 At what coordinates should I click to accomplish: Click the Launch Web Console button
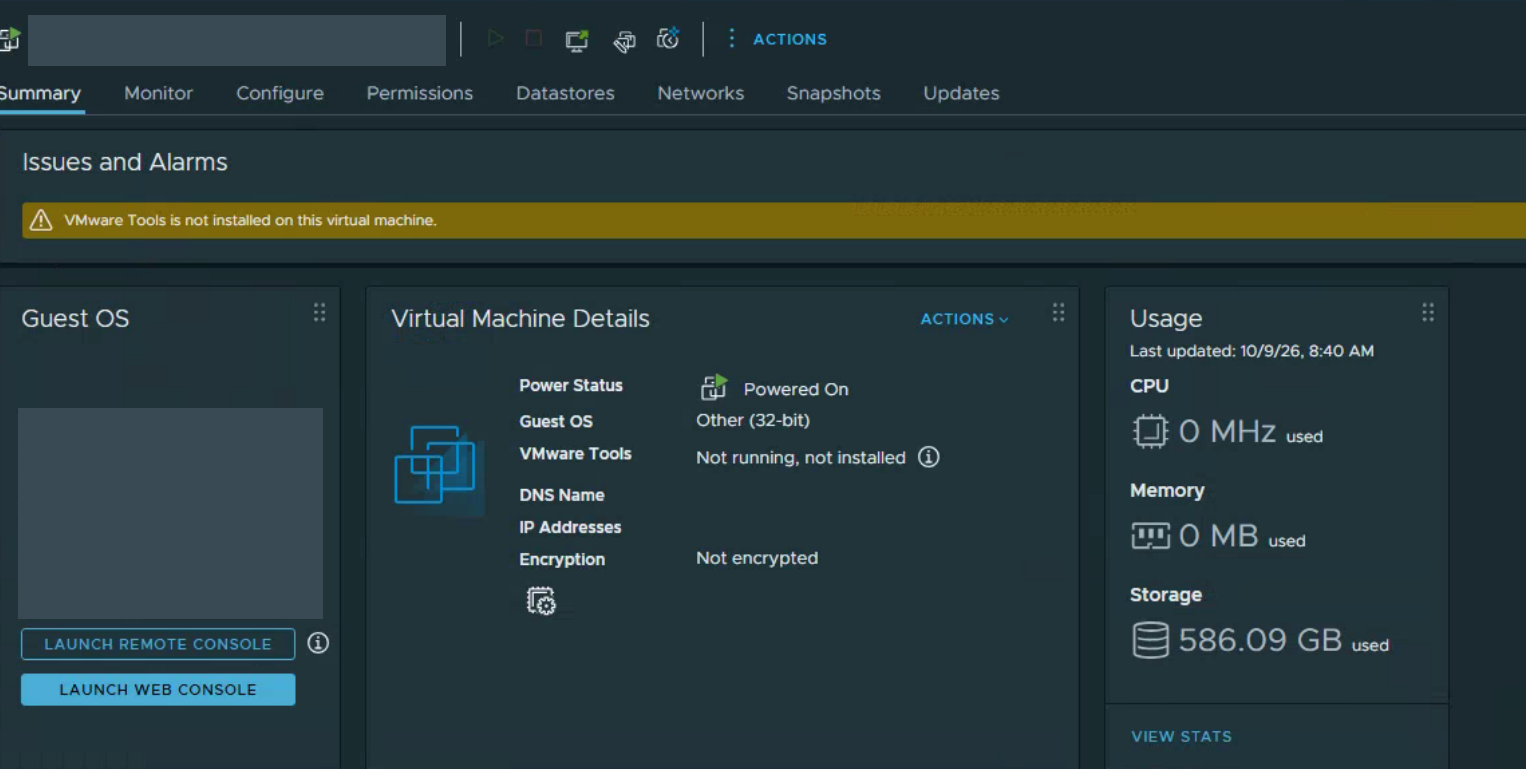[x=158, y=689]
